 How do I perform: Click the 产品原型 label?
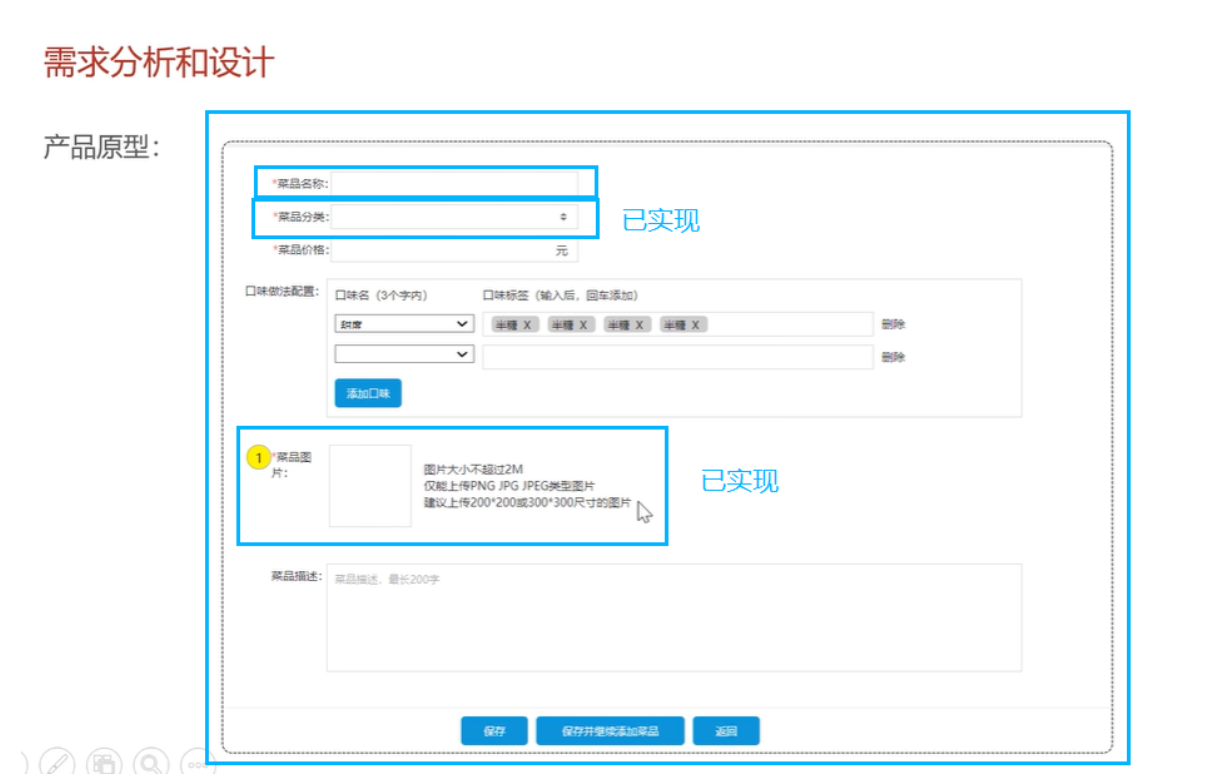(101, 147)
